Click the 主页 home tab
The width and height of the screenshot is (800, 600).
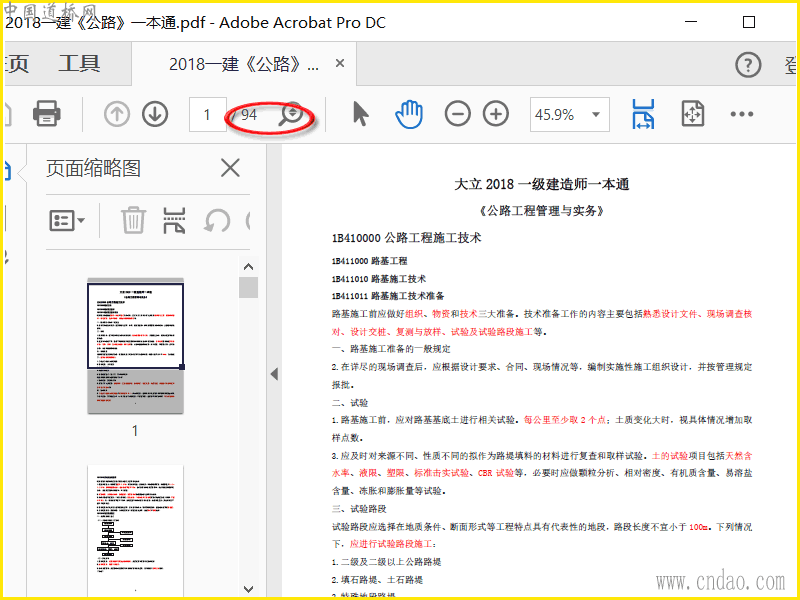coord(16,64)
